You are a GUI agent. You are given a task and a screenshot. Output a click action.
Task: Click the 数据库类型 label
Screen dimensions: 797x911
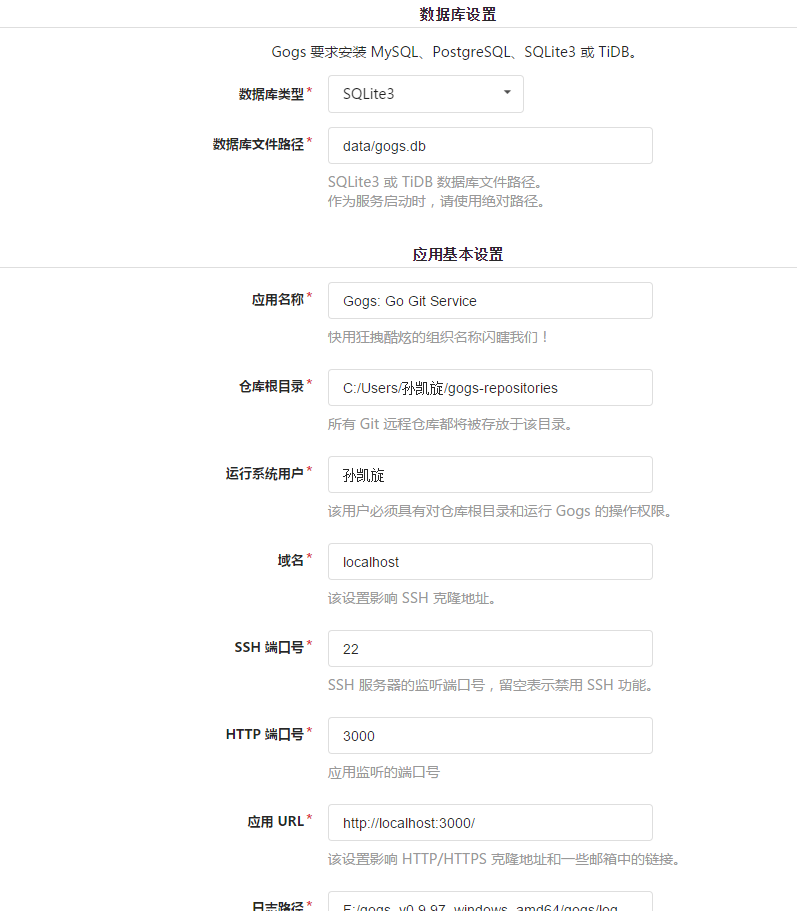click(x=271, y=94)
